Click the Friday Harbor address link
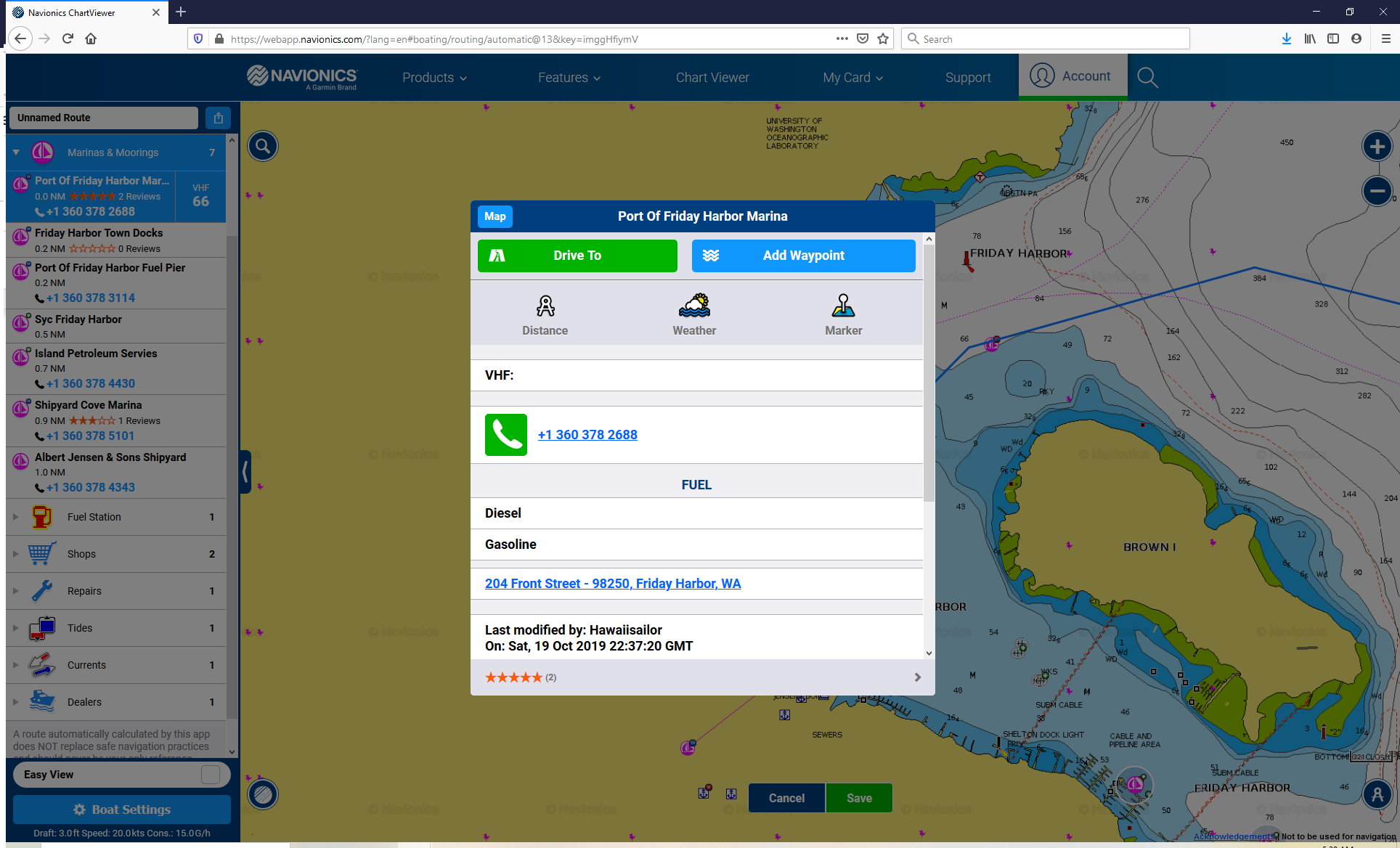The image size is (1400, 848). 613,584
